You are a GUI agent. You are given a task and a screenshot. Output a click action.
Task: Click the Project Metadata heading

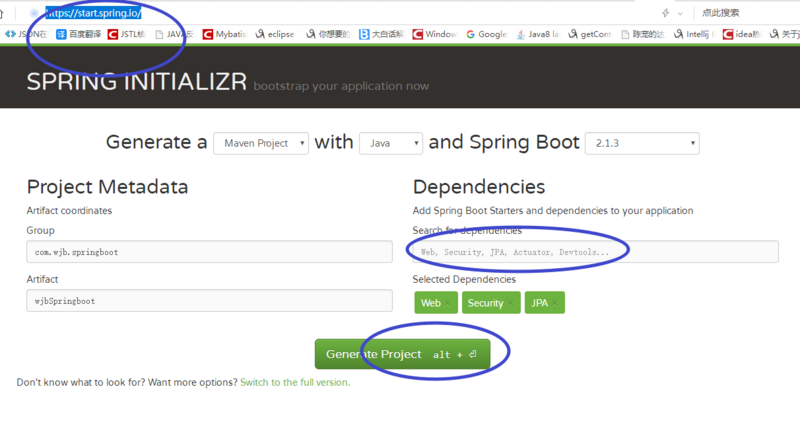[107, 187]
